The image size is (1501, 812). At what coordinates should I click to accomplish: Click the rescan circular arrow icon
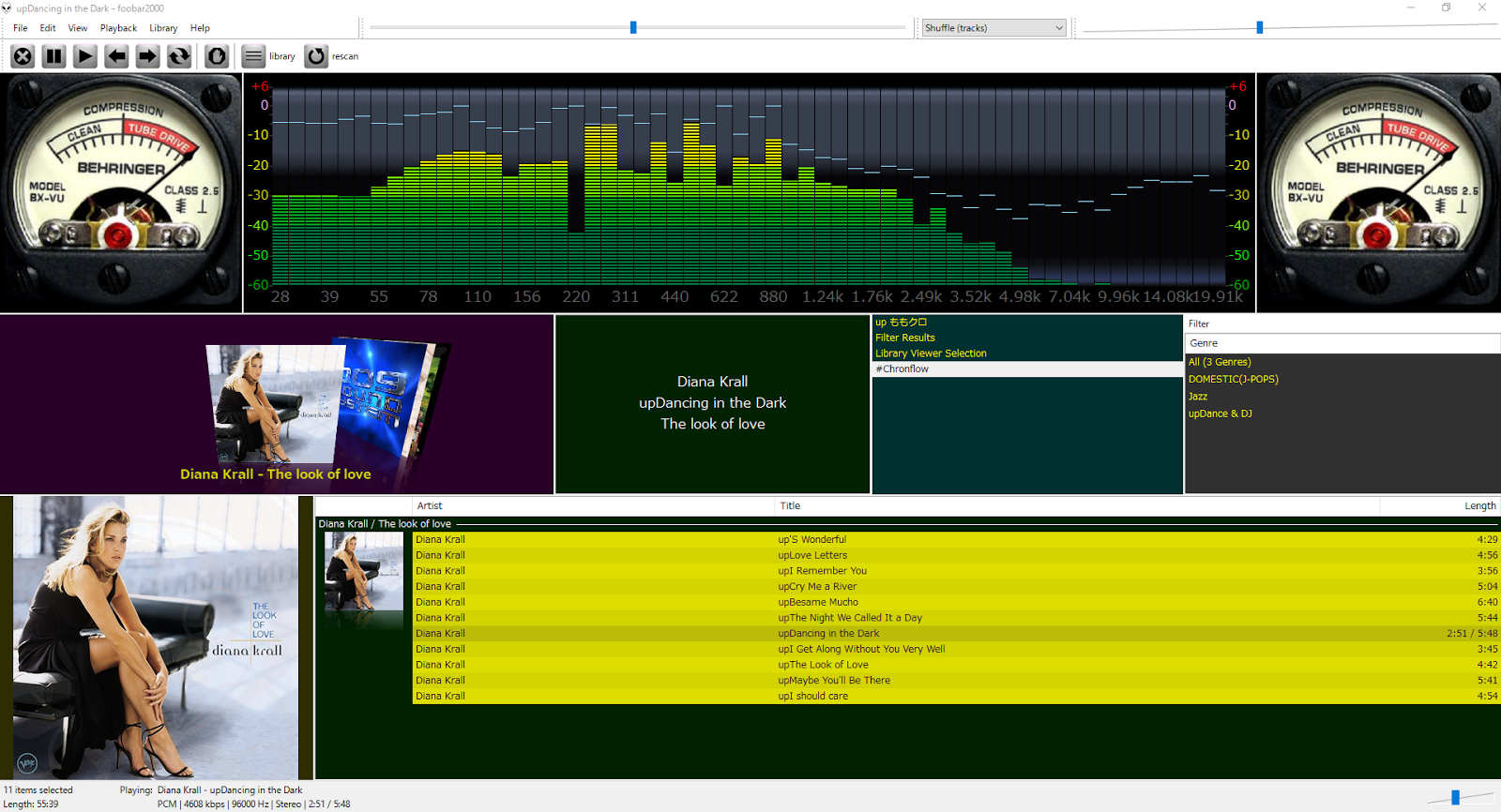coord(316,56)
